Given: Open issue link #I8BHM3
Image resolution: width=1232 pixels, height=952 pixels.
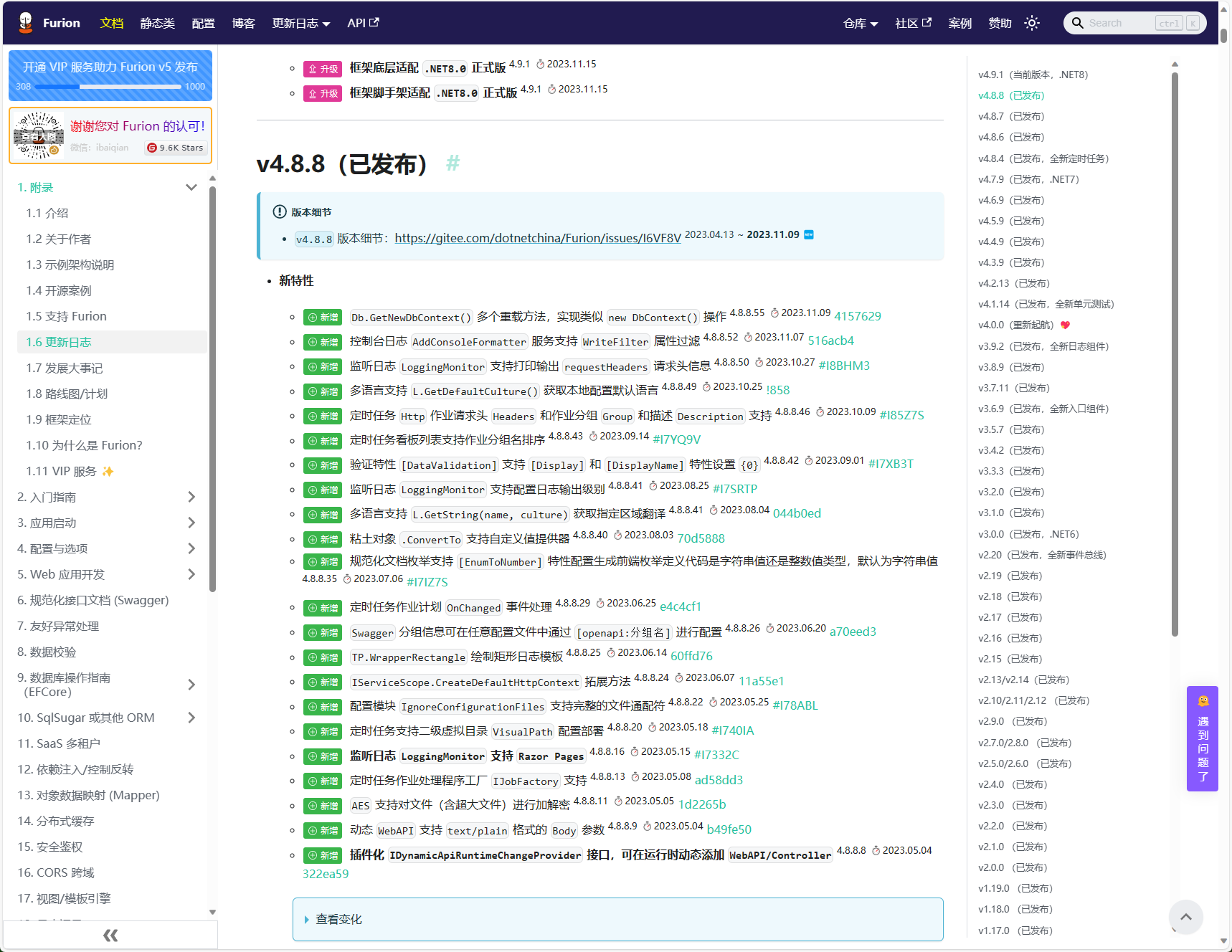Looking at the screenshot, I should coord(844,366).
